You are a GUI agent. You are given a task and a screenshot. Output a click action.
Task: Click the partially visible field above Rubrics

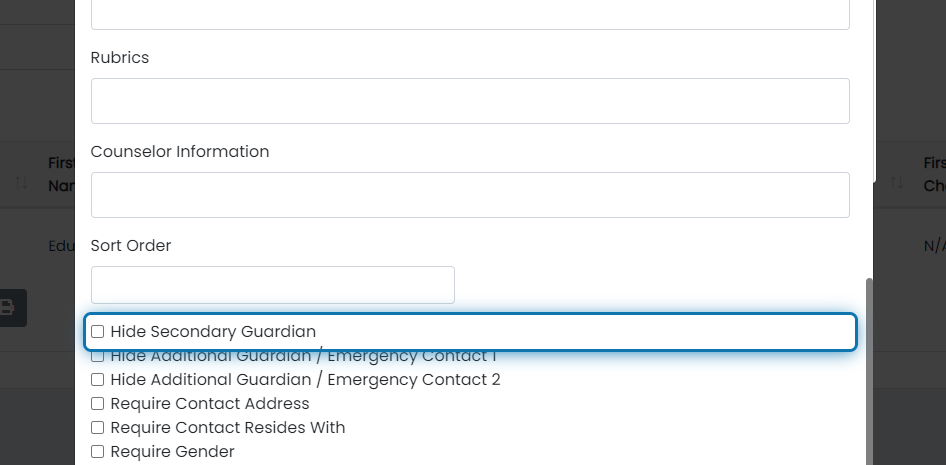pyautogui.click(x=470, y=14)
